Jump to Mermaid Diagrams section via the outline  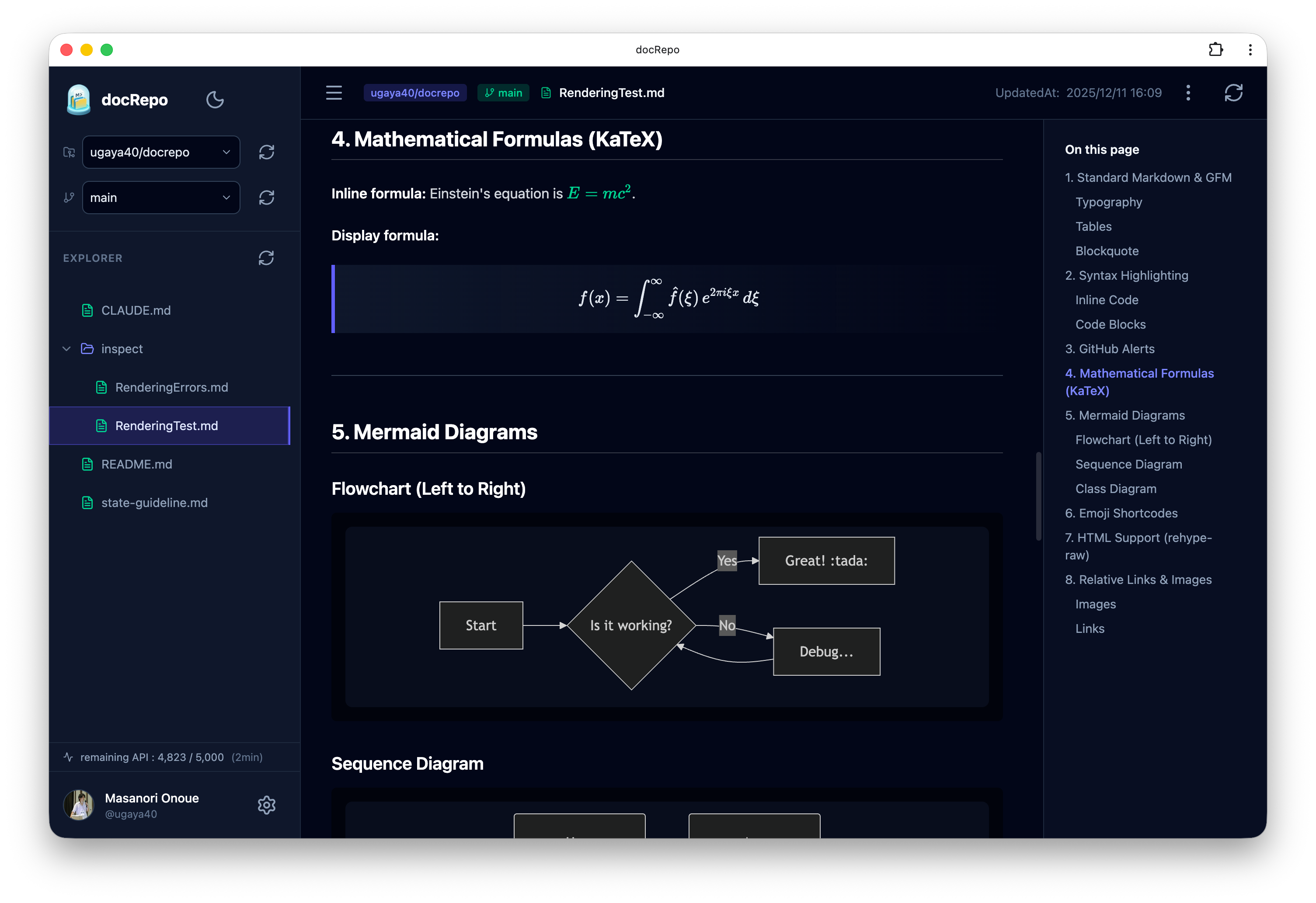coord(1125,415)
